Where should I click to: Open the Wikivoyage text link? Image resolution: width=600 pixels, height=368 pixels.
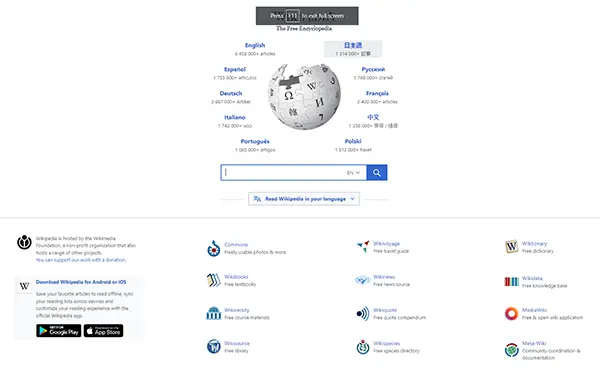[x=386, y=243]
